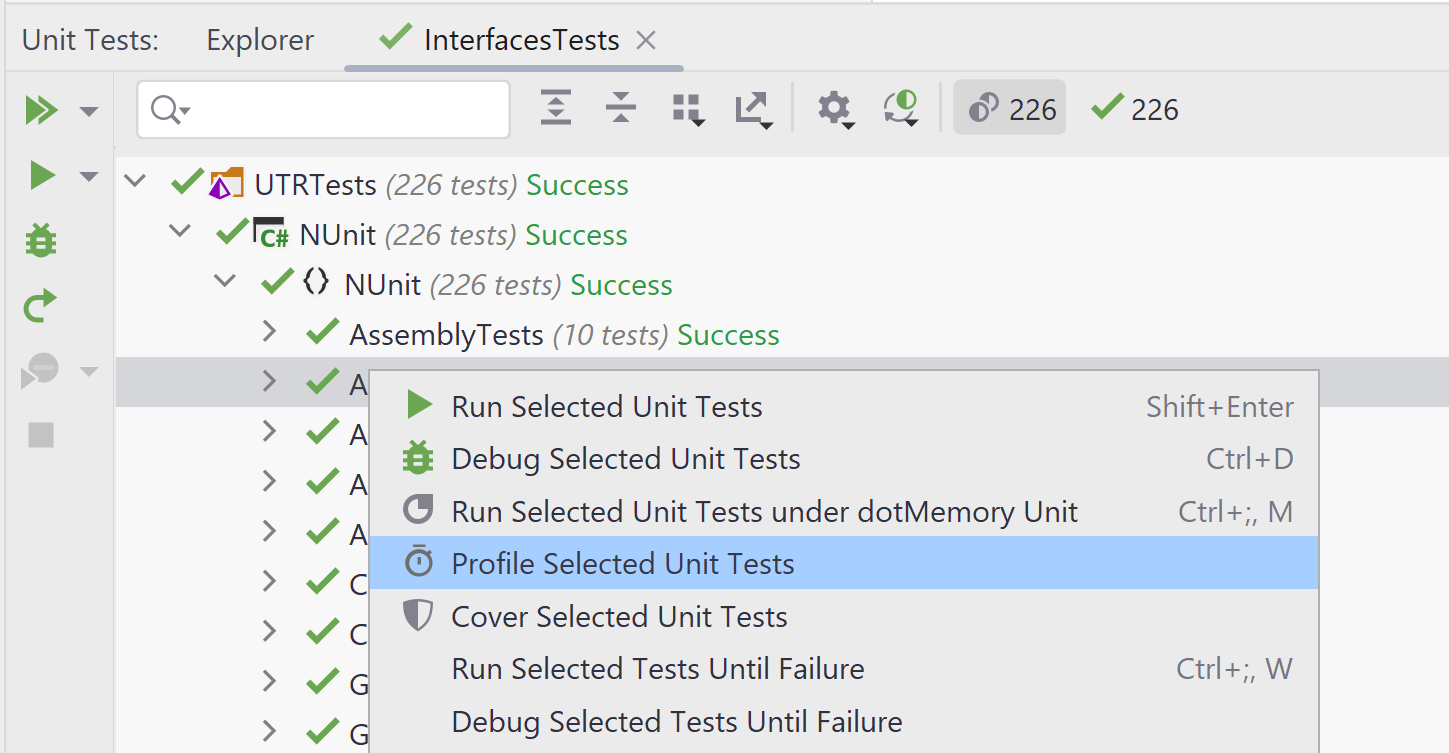Toggle the total tests 226 filter
The image size is (1449, 753).
pyautogui.click(x=1010, y=108)
